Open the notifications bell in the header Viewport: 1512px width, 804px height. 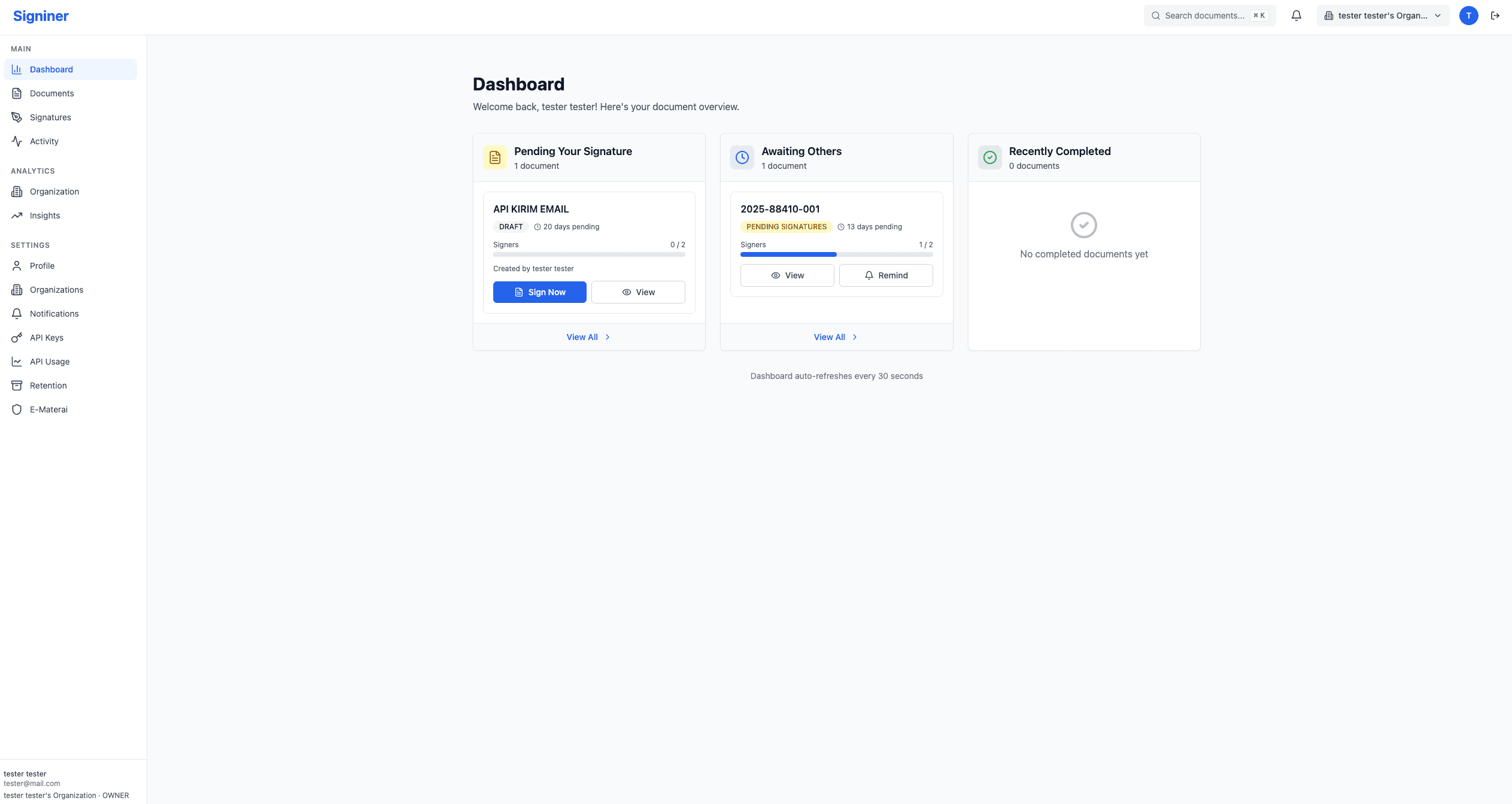[x=1297, y=16]
